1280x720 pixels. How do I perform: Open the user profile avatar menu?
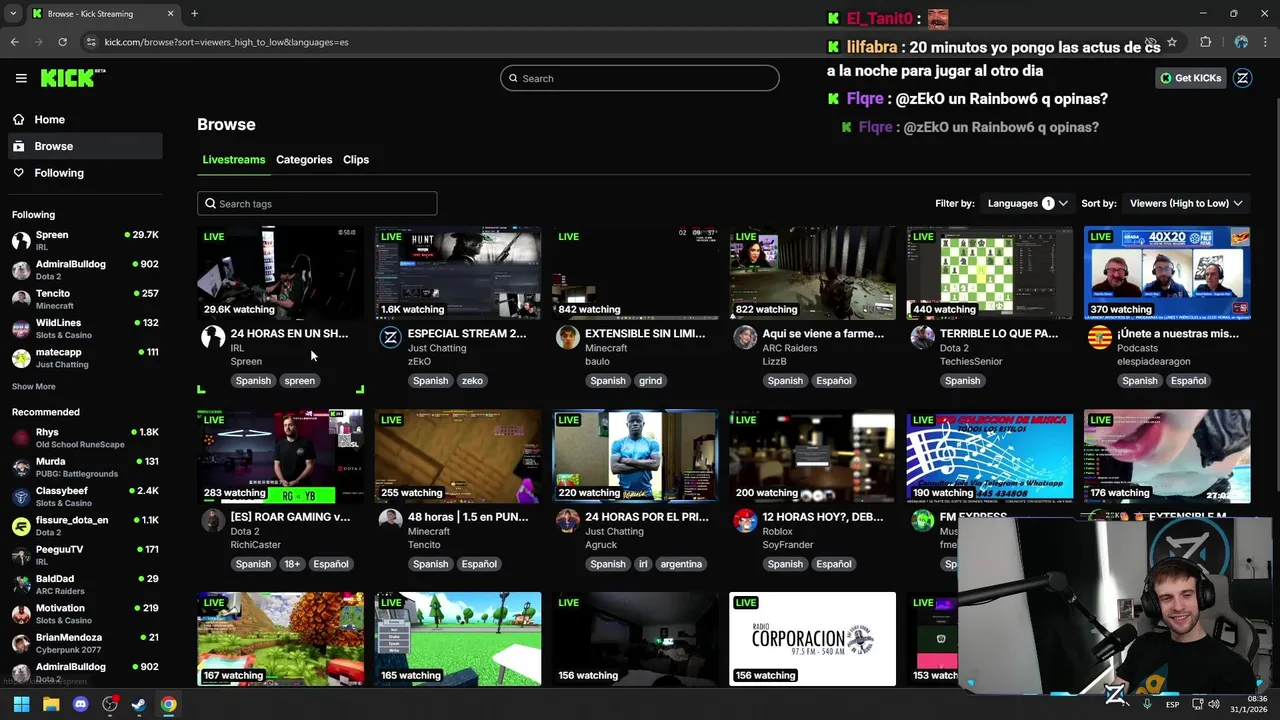tap(1243, 78)
